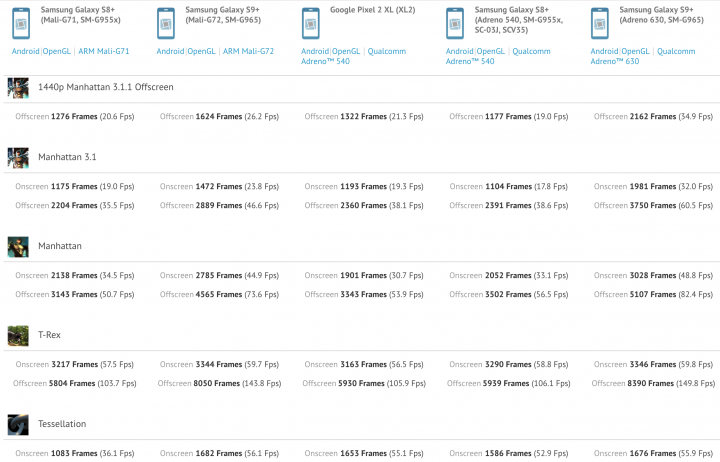Click the Offscreen 1177 Frames (19.0 Fps) result
The height and width of the screenshot is (462, 720).
509,117
